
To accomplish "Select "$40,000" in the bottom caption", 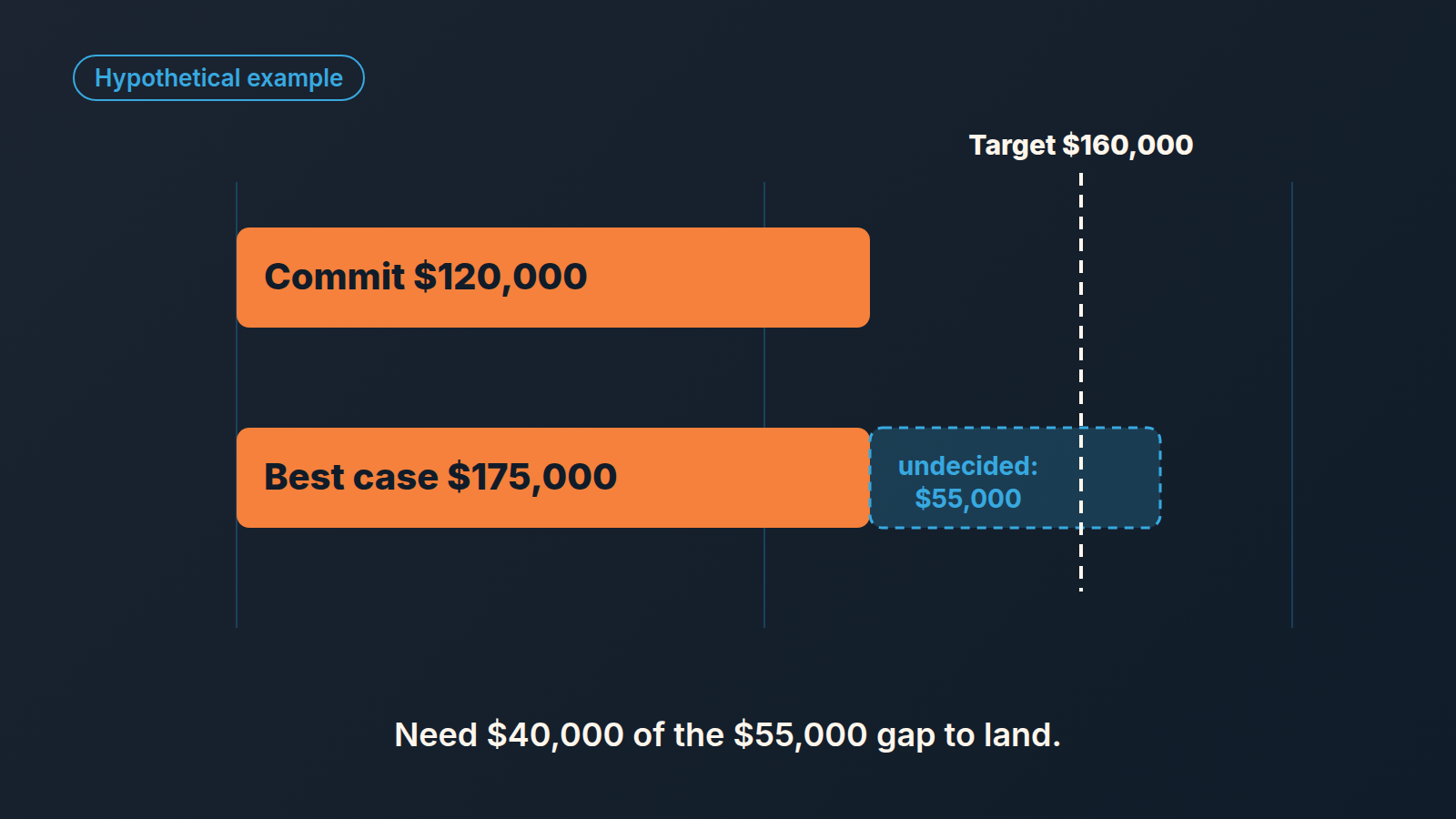I will [555, 734].
